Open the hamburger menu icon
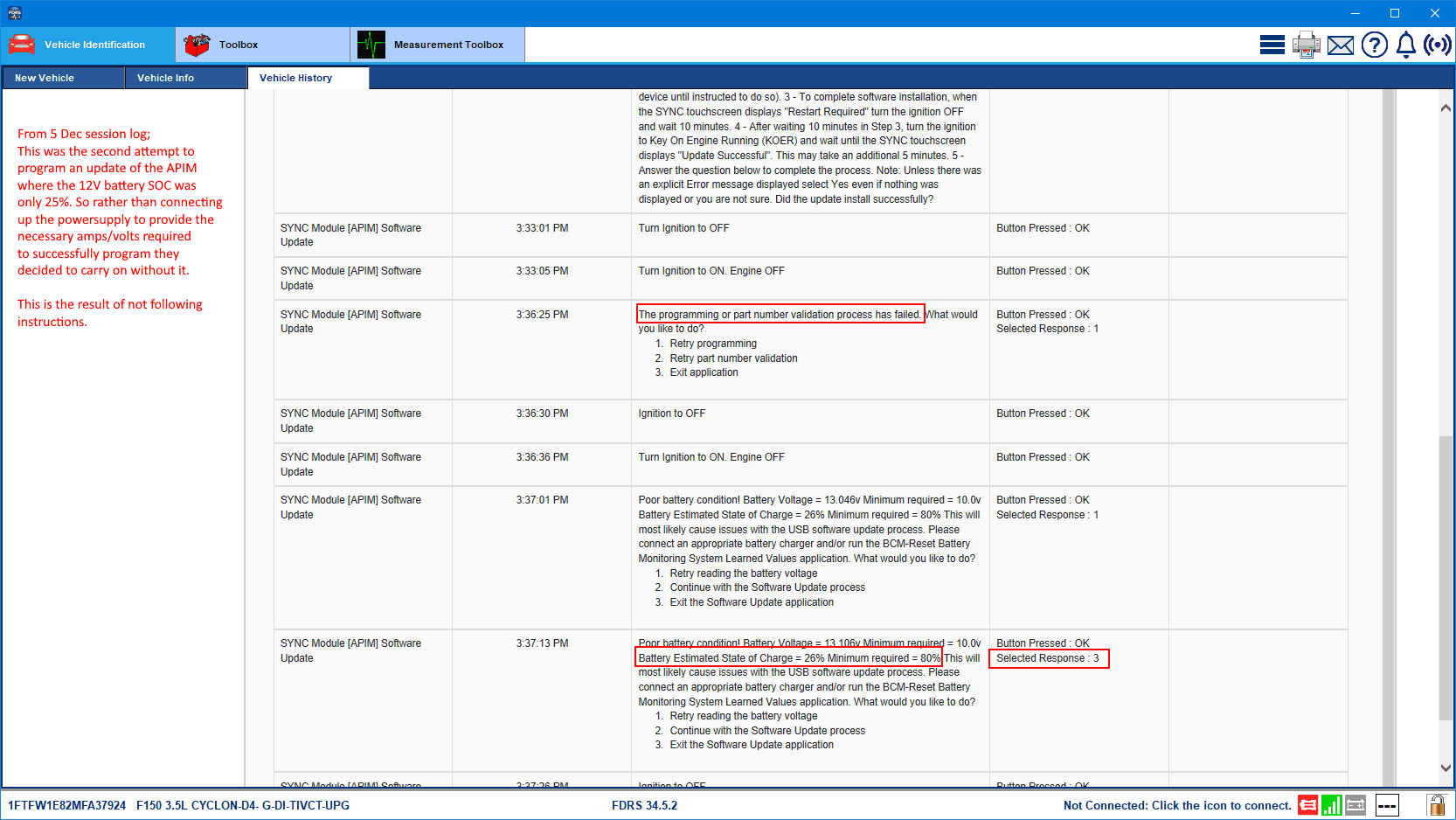1456x820 pixels. (x=1272, y=45)
